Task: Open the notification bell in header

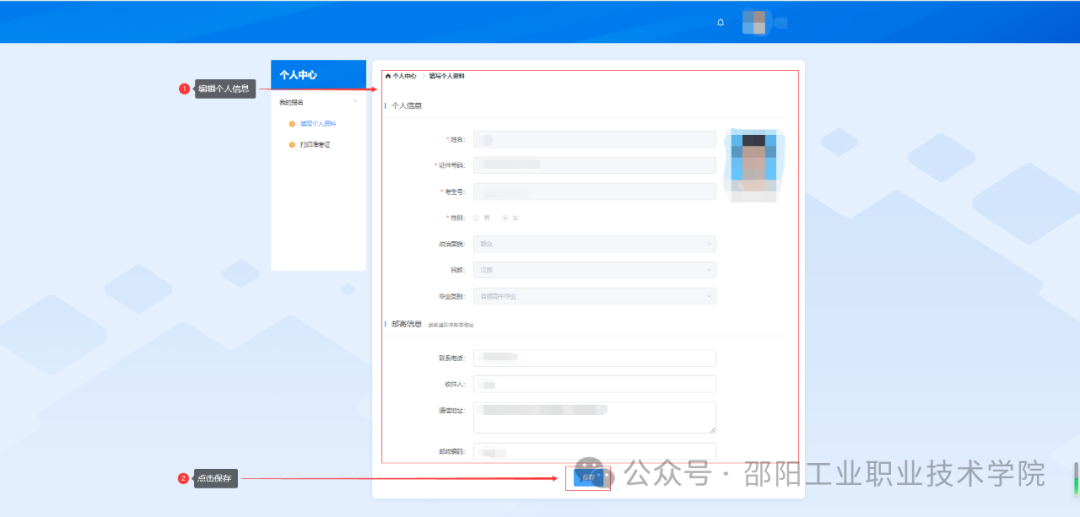Action: (720, 22)
